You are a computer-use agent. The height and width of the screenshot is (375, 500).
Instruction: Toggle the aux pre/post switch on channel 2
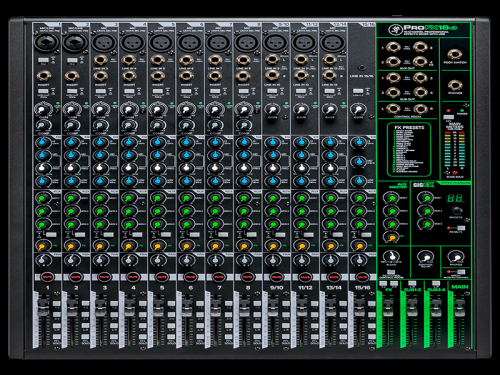pyautogui.click(x=79, y=235)
